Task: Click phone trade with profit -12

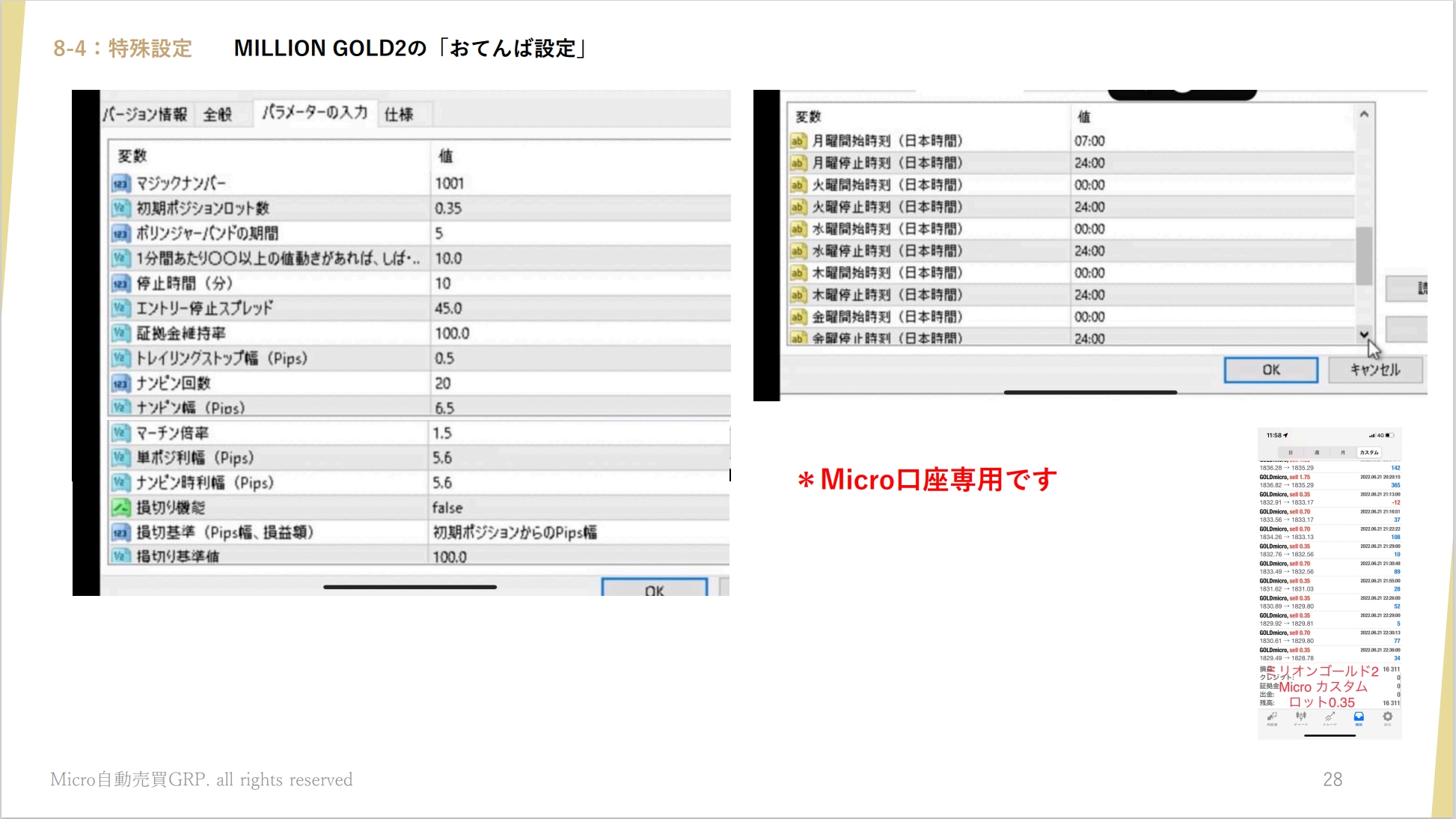Action: click(x=1330, y=499)
